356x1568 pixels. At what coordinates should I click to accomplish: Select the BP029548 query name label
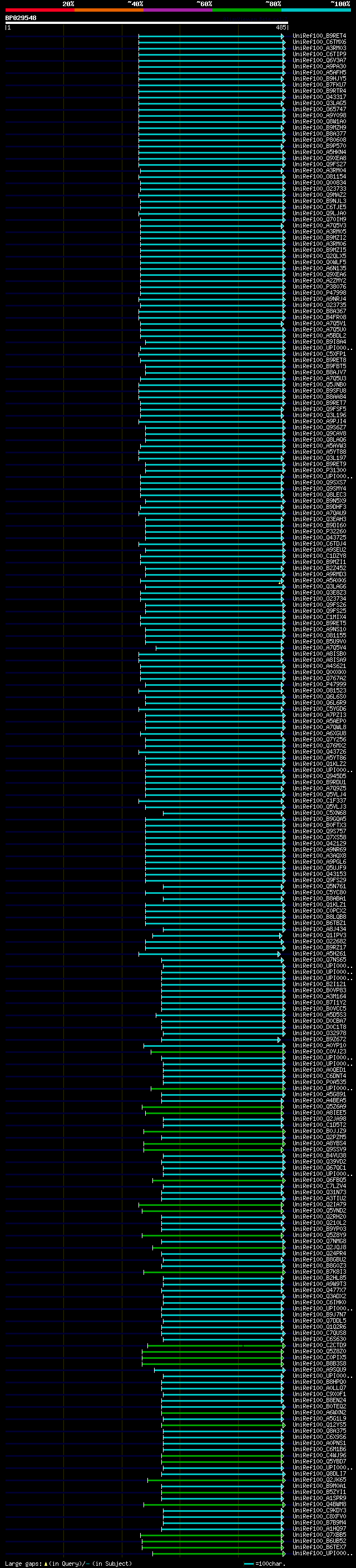pyautogui.click(x=21, y=18)
